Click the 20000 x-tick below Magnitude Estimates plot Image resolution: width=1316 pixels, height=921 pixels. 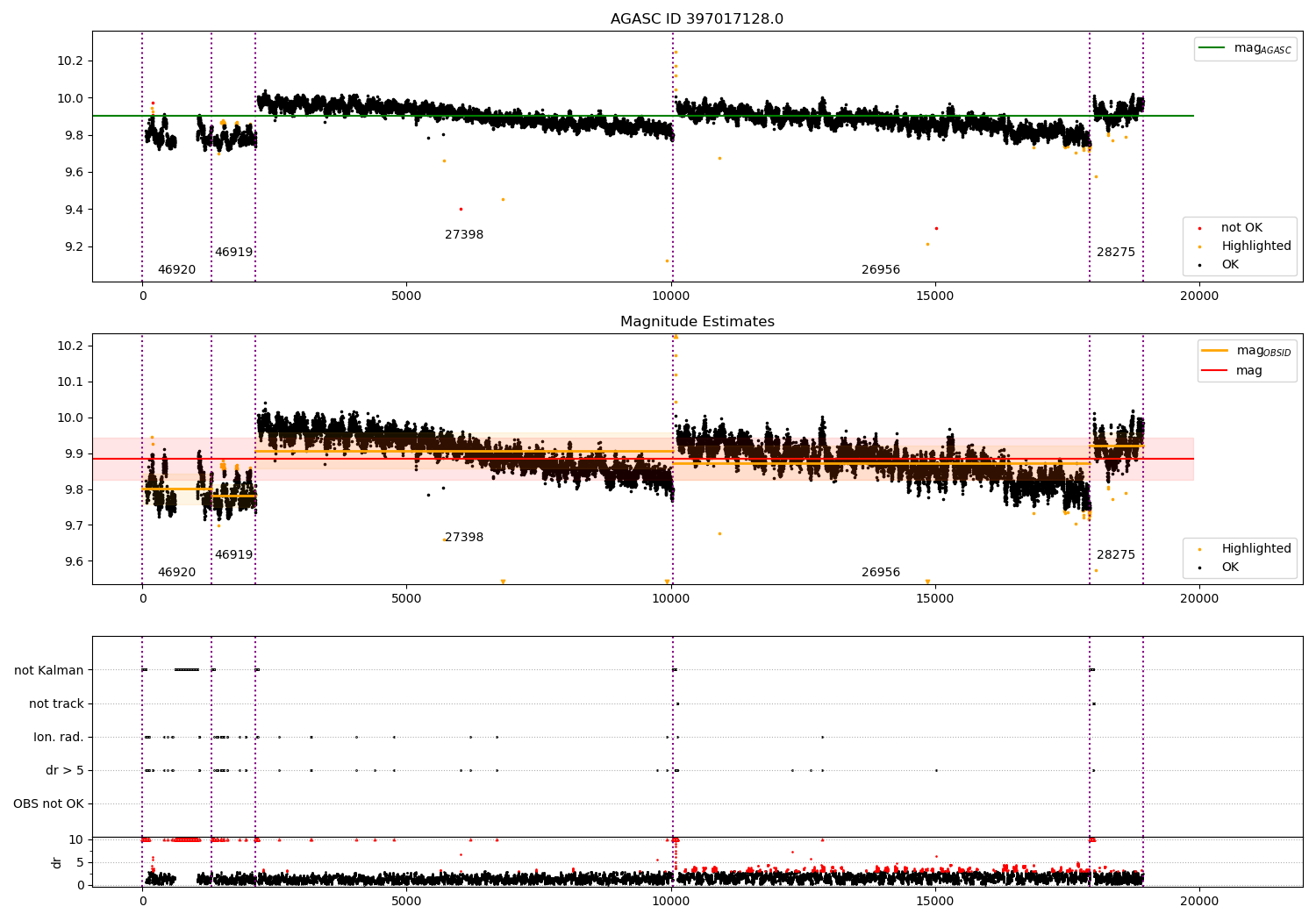1199,599
